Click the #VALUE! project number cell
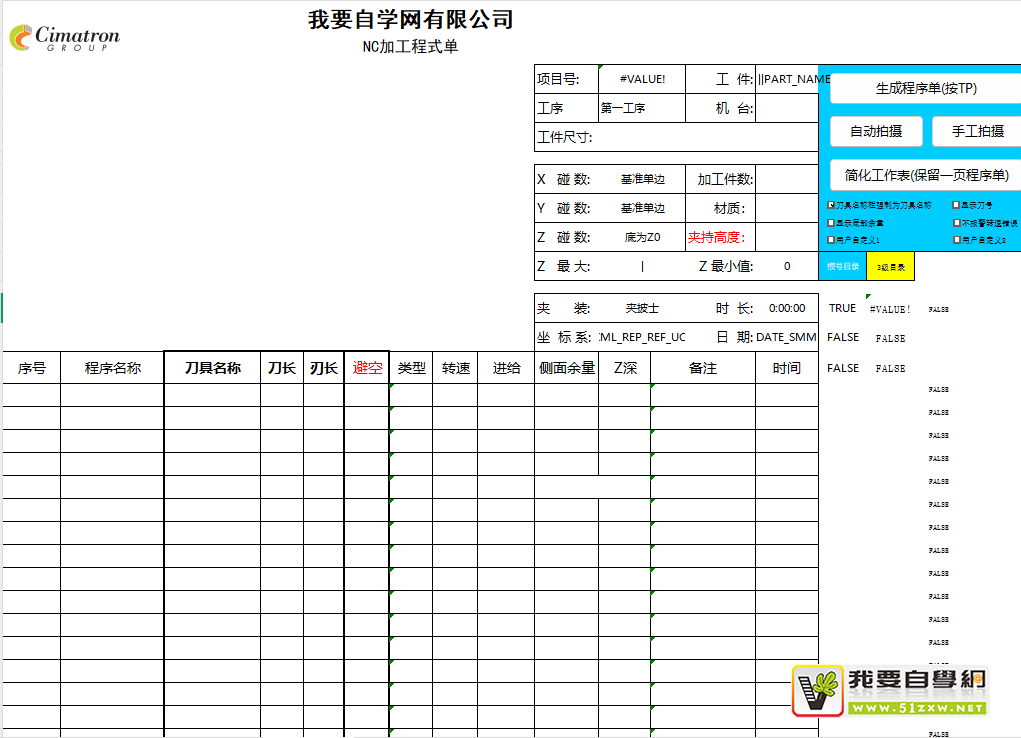This screenshot has width=1021, height=738. click(x=641, y=79)
